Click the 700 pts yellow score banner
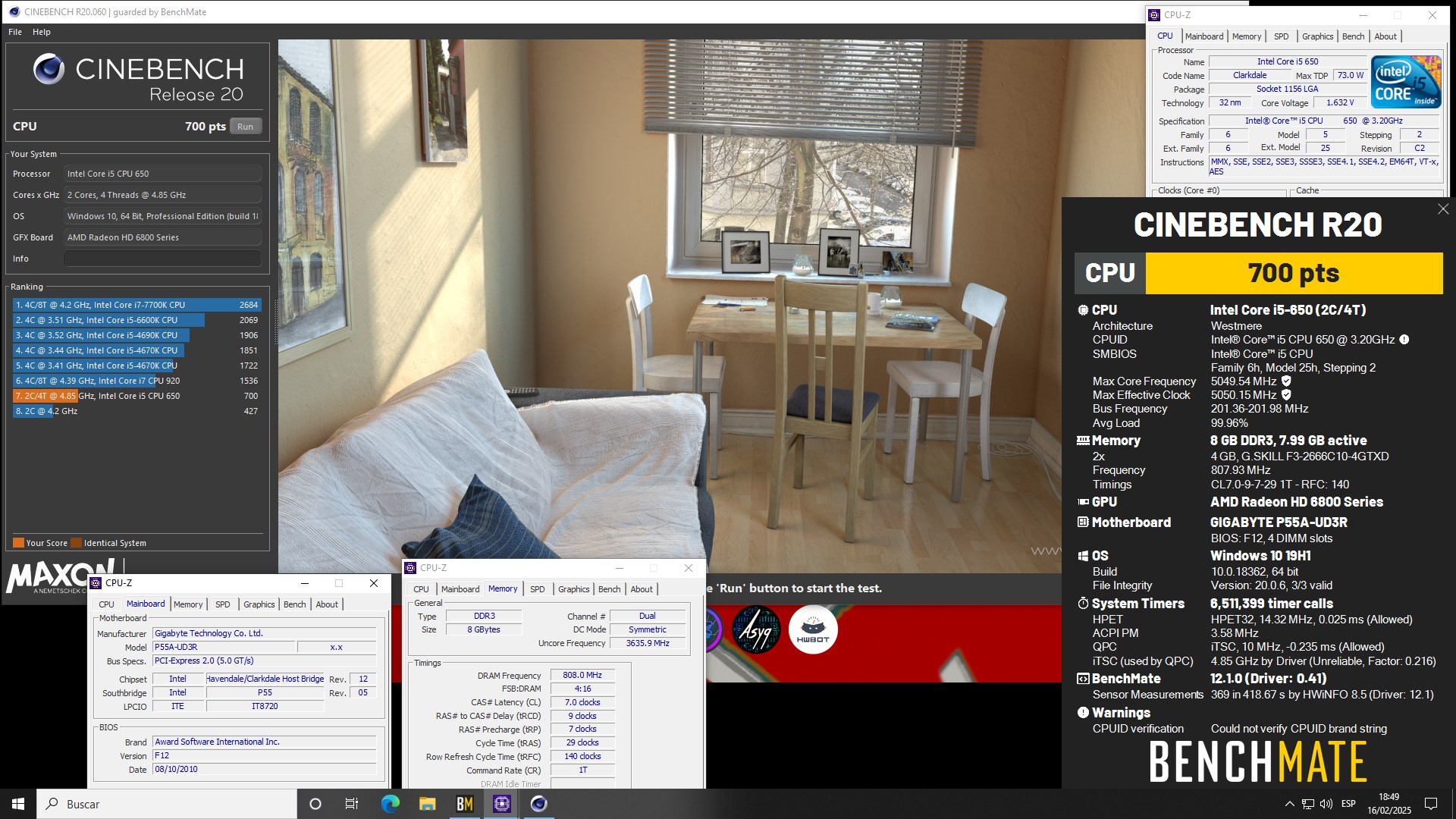 click(x=1294, y=273)
